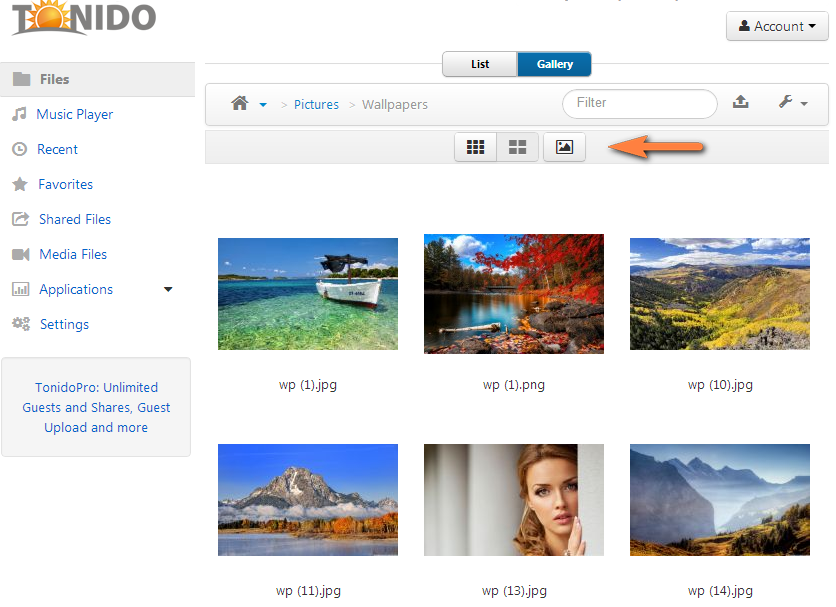This screenshot has height=607, width=836.
Task: Switch to List view tab
Action: pos(480,64)
